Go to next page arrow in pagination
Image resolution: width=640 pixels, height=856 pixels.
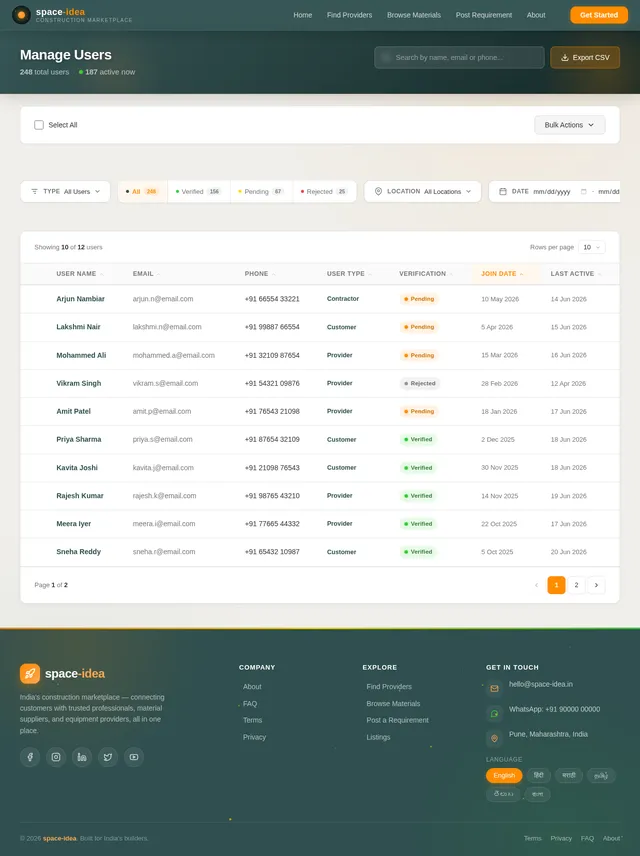[x=596, y=585]
